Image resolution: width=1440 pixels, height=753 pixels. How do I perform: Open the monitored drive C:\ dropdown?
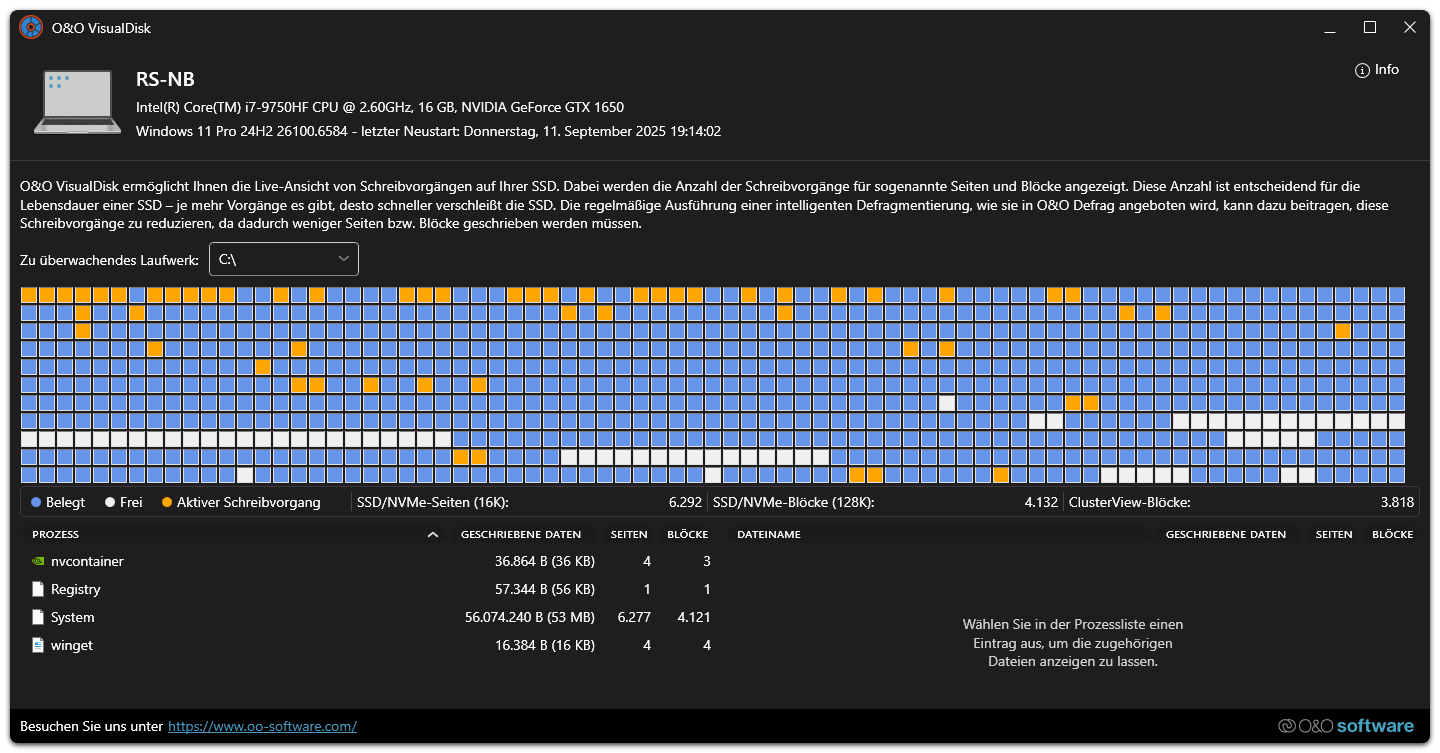point(283,259)
